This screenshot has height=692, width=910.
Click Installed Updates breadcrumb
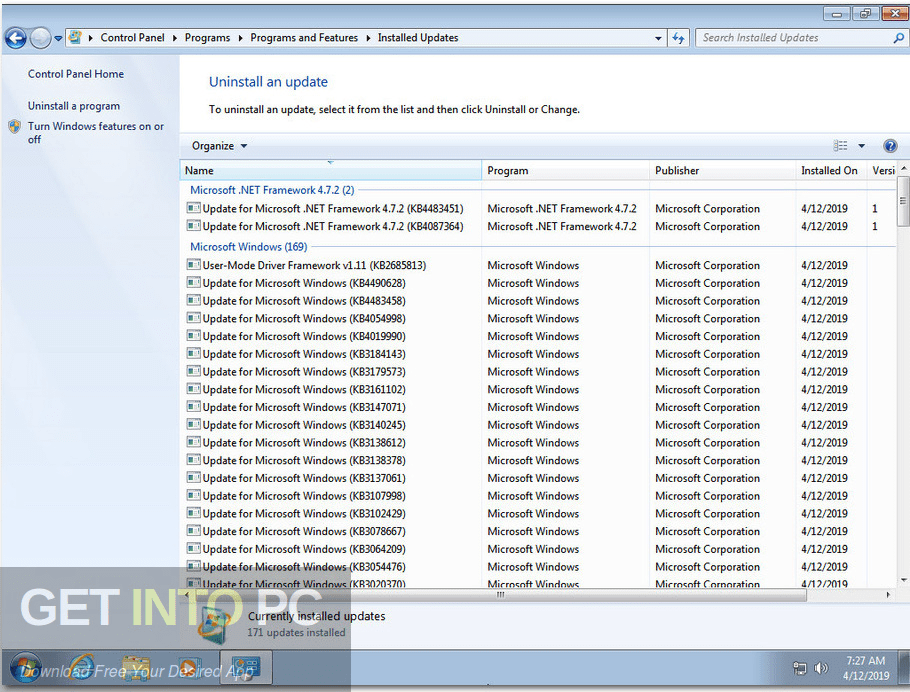[x=418, y=38]
